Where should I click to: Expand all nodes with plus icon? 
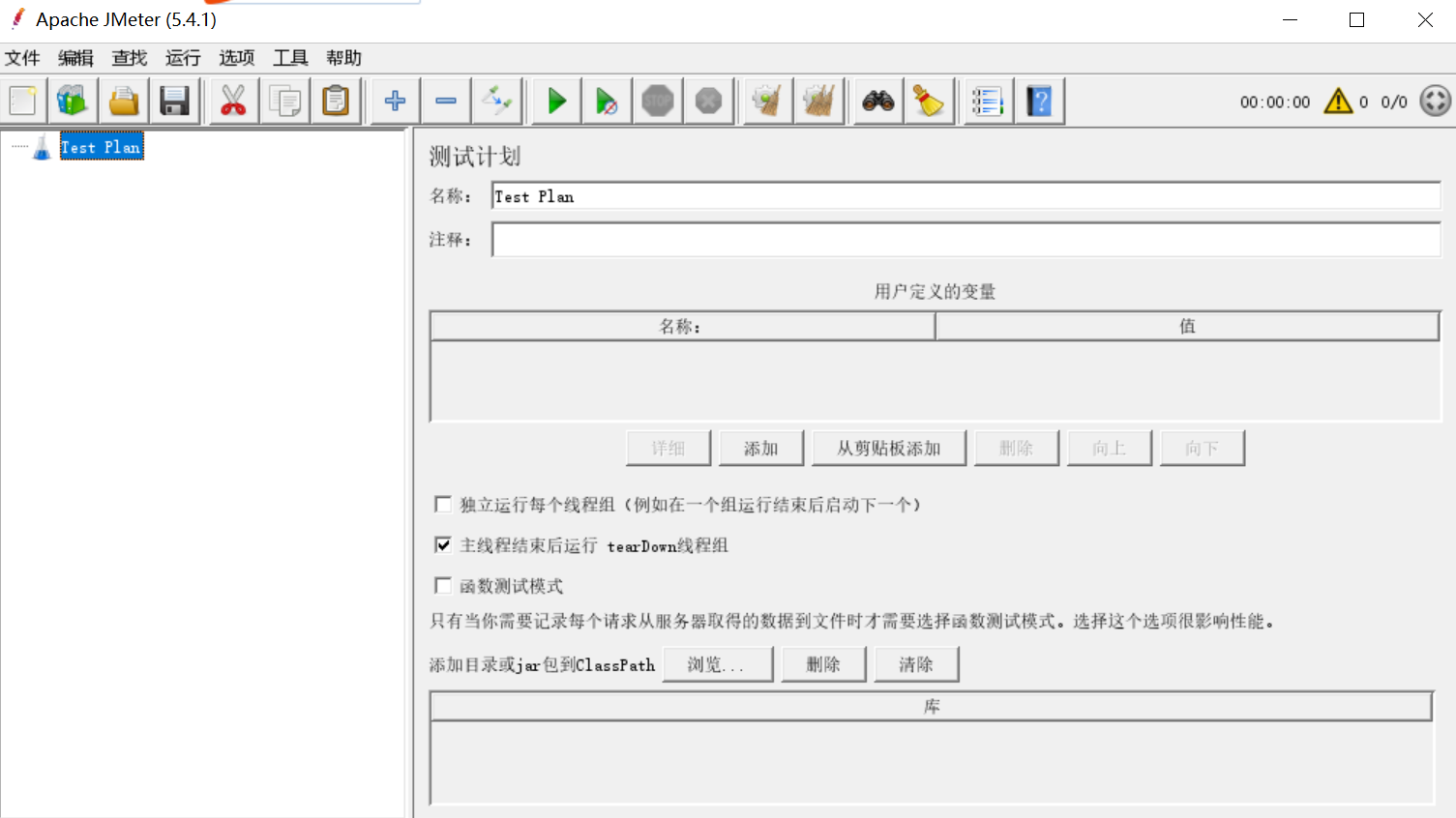(x=395, y=101)
